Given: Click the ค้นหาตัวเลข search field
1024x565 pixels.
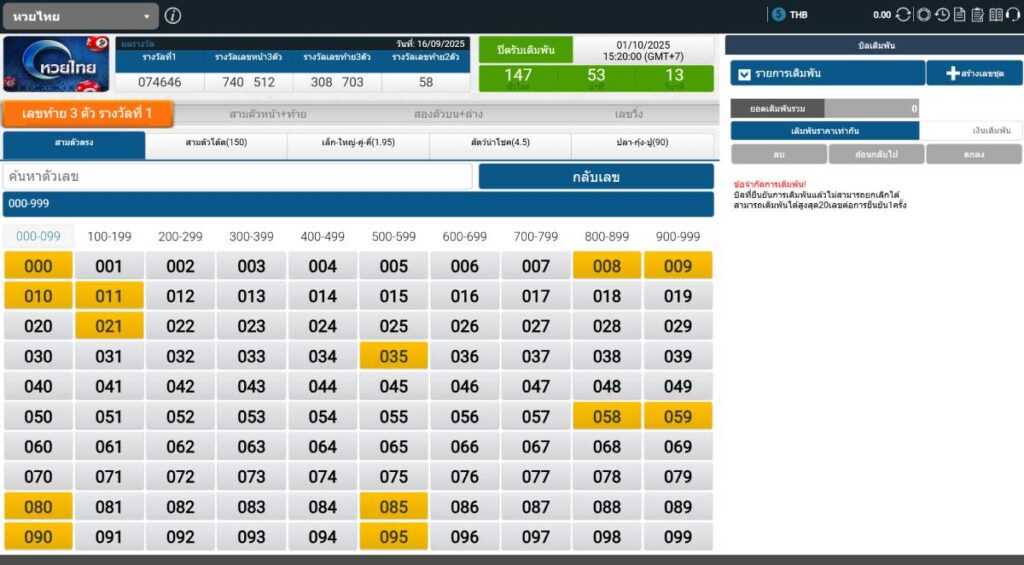Looking at the screenshot, I should point(237,177).
